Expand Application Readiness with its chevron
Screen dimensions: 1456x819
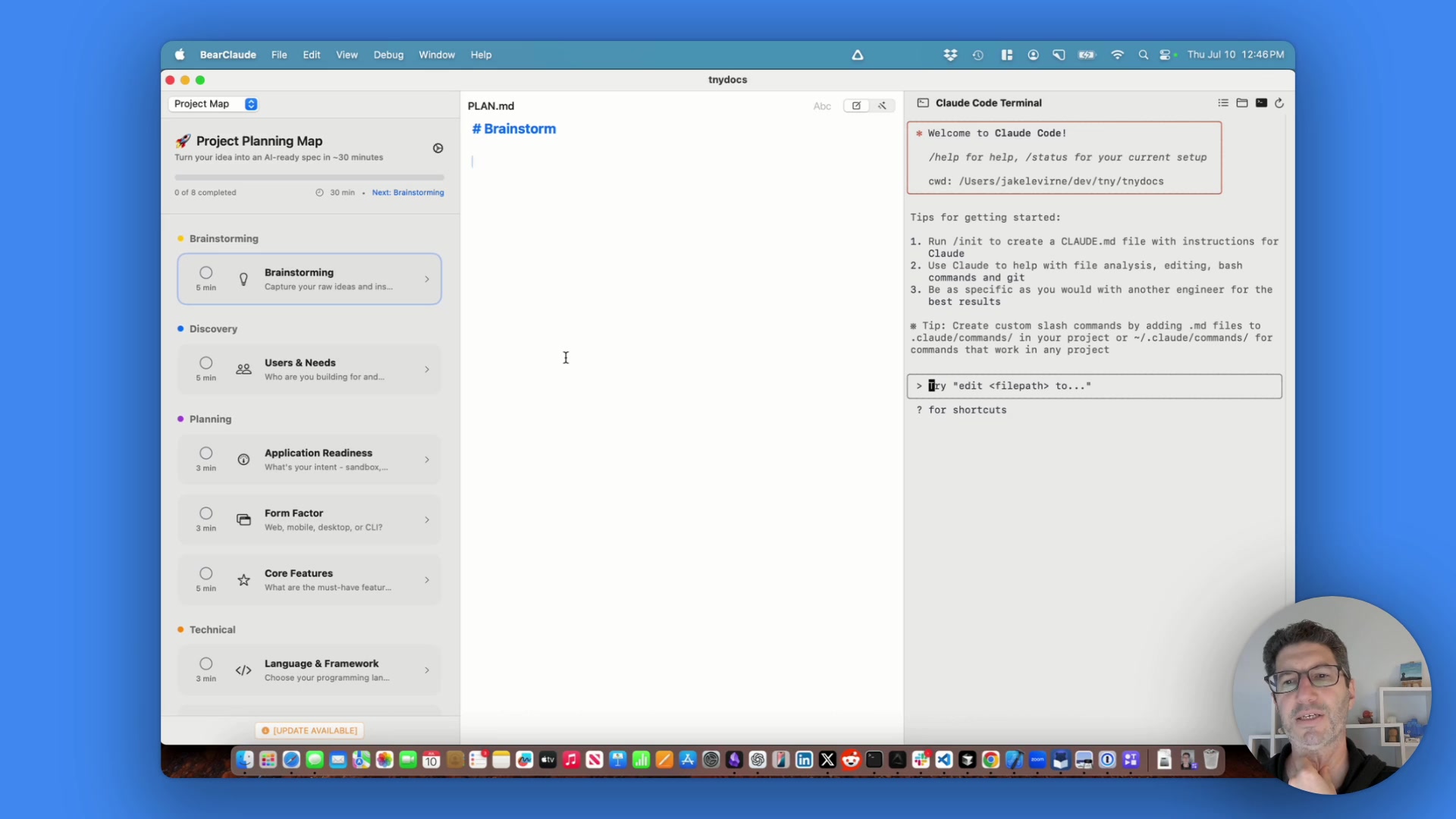click(x=427, y=460)
